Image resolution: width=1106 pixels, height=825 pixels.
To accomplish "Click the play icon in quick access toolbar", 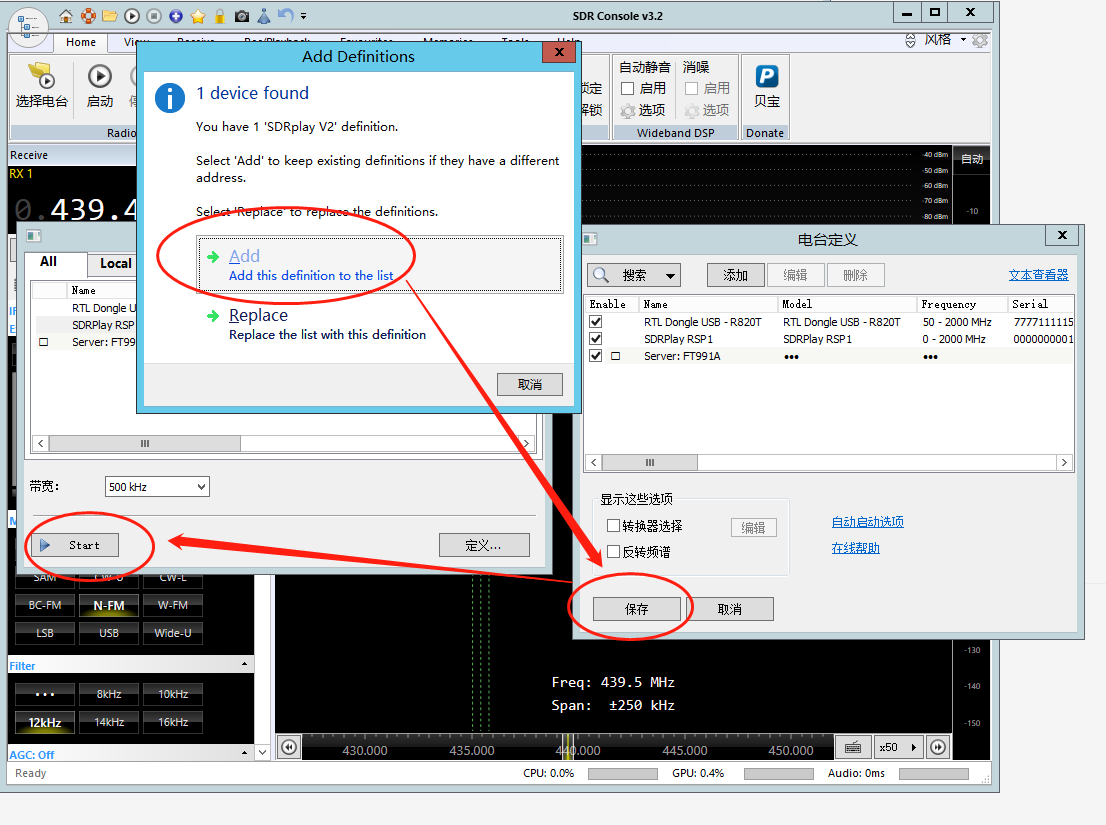I will 132,16.
